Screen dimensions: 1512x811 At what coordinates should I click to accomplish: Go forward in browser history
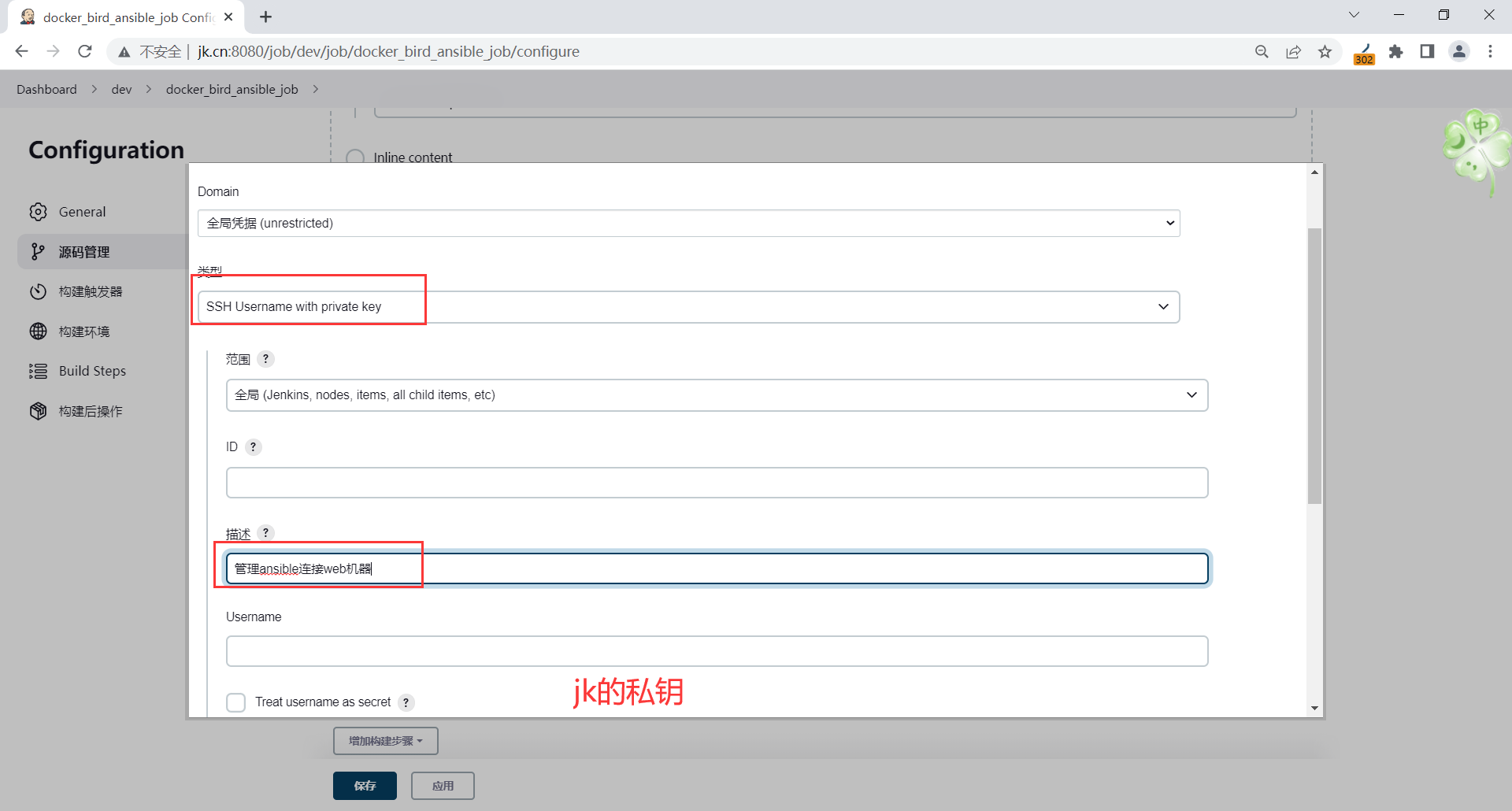pos(53,51)
